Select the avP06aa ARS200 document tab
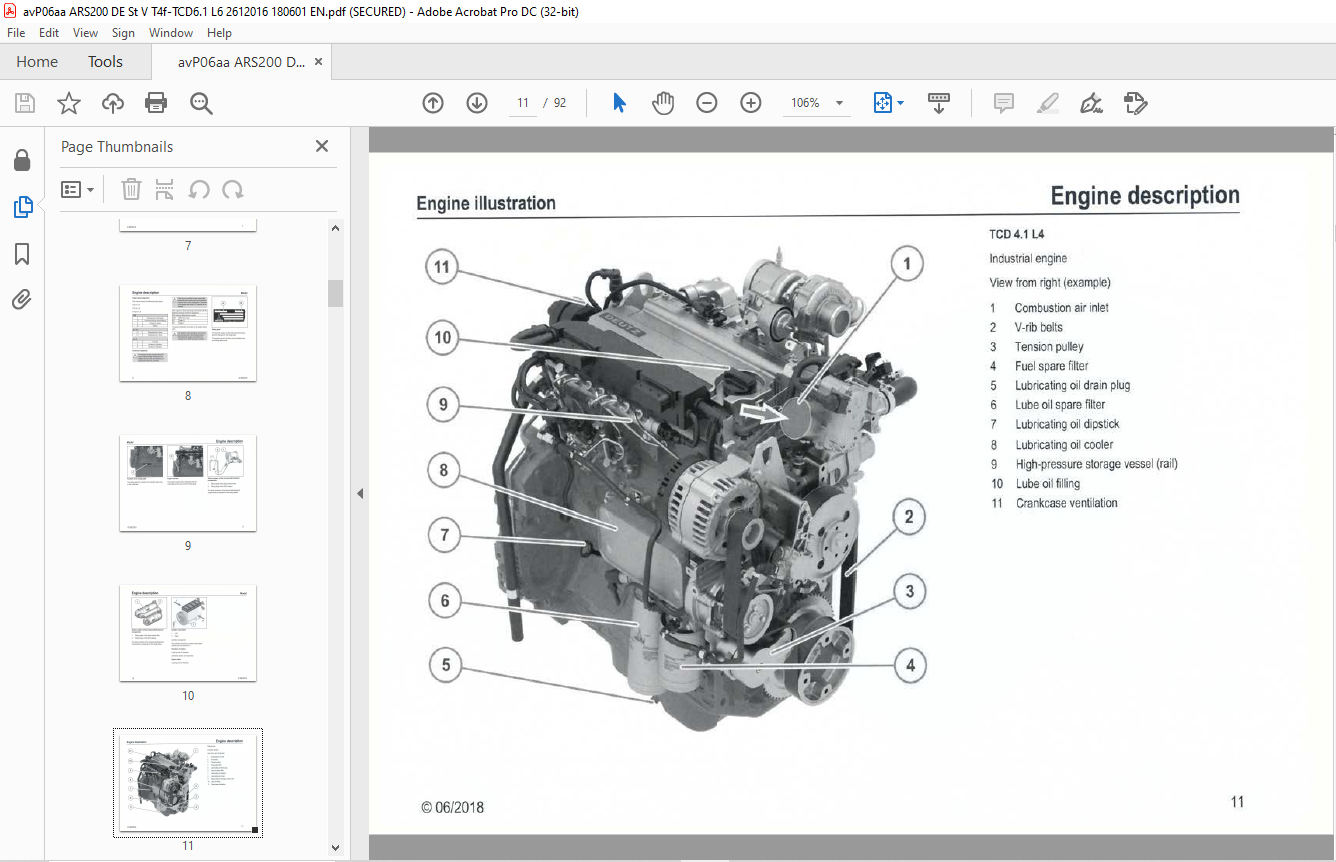The height and width of the screenshot is (862, 1336). (242, 62)
